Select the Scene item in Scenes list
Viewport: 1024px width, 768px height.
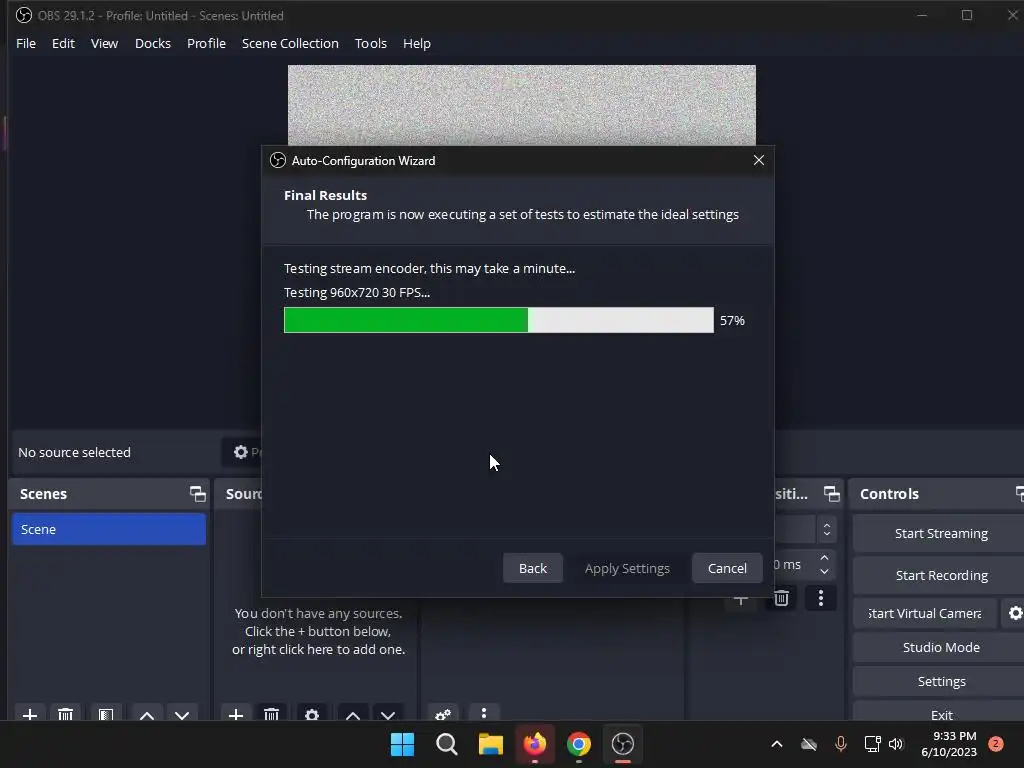tap(108, 529)
